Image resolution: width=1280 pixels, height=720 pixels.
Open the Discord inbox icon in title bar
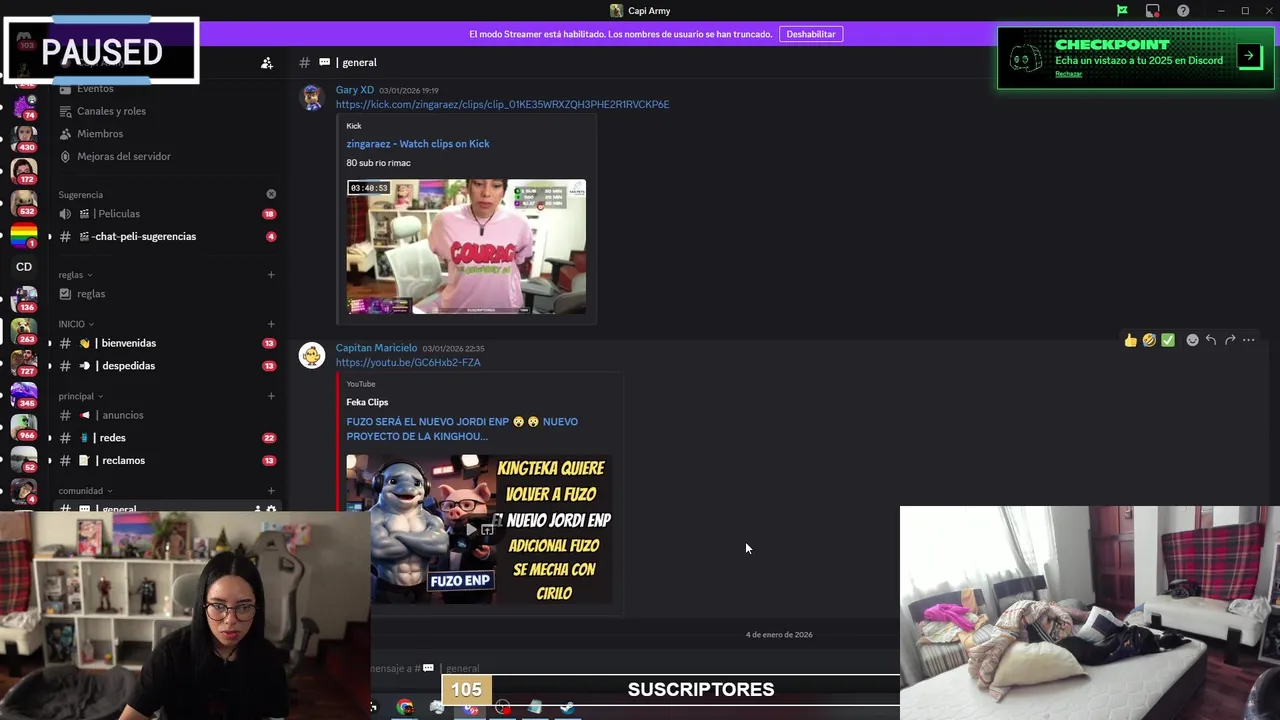1153,11
